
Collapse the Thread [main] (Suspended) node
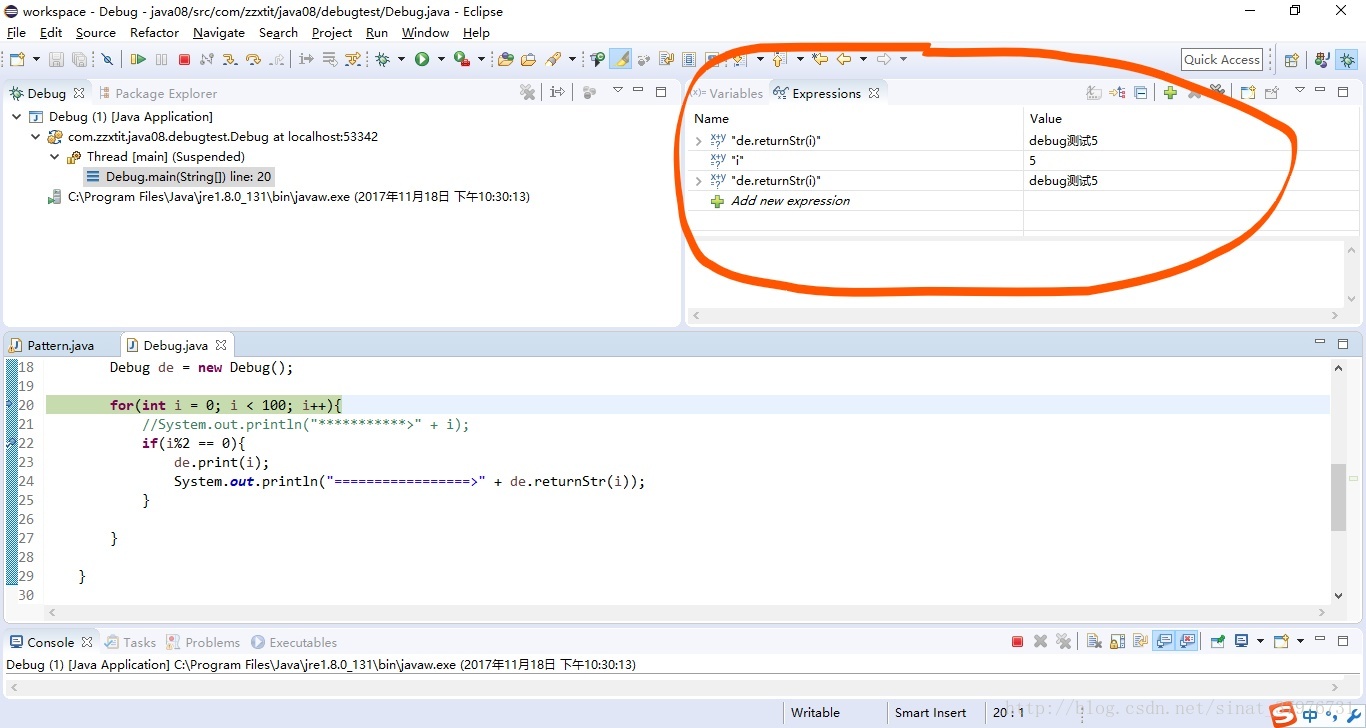54,157
